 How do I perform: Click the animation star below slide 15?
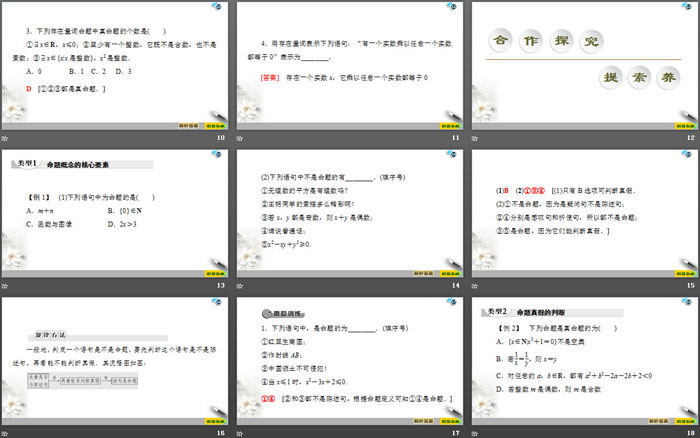coord(473,286)
